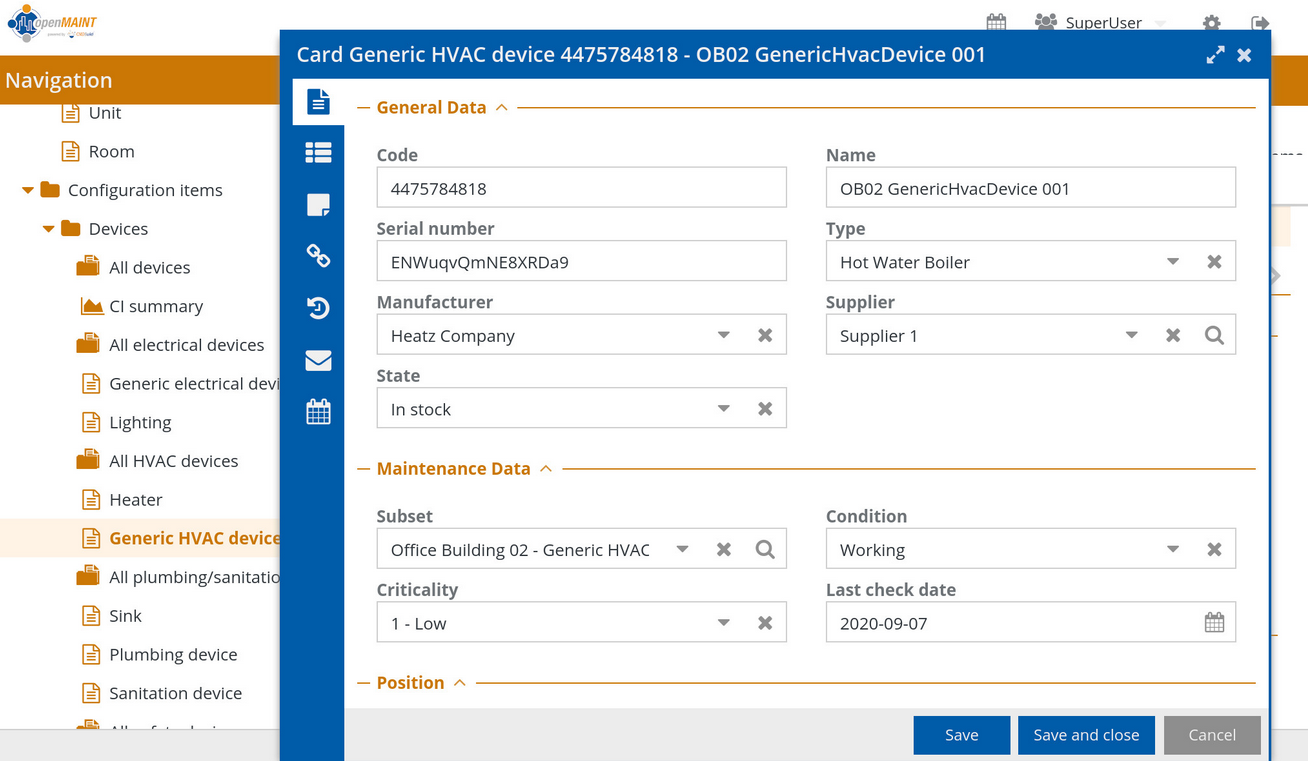The width and height of the screenshot is (1308, 761).
Task: Search subsets with magnifier icon
Action: coord(765,549)
